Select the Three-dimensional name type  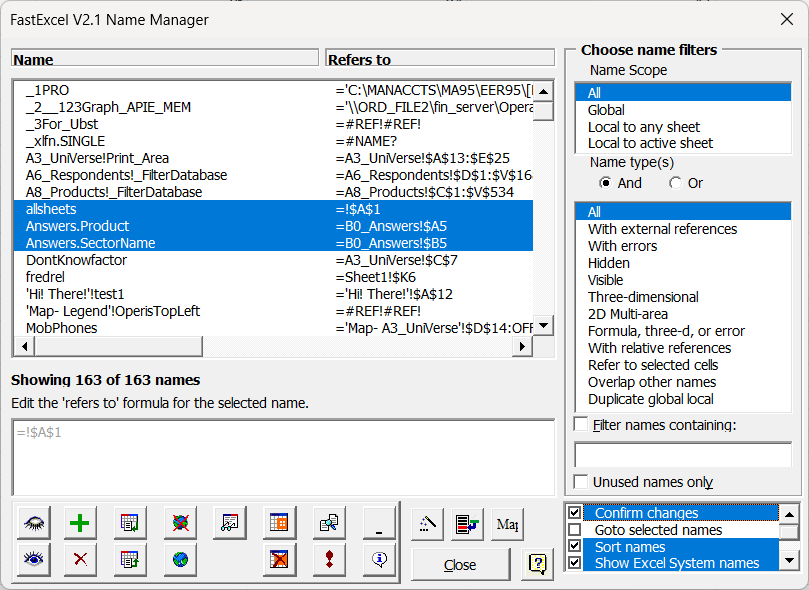click(683, 297)
